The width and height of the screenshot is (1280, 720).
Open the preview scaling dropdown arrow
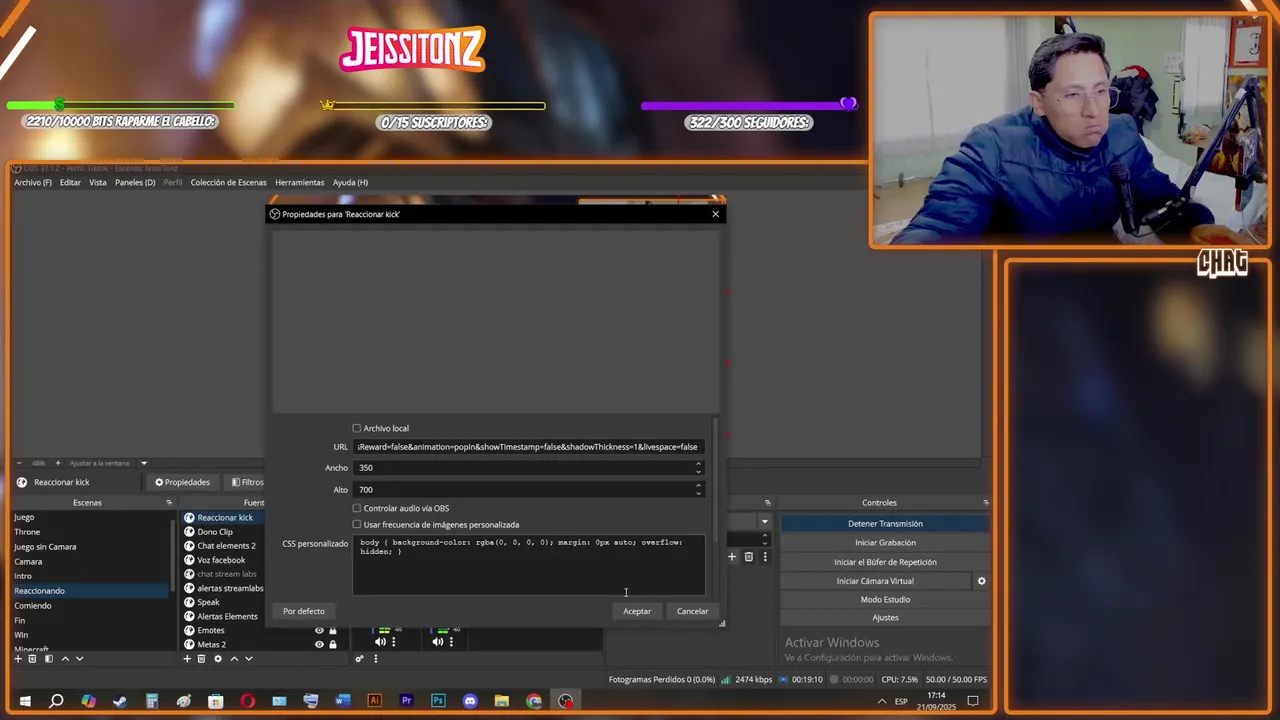143,463
